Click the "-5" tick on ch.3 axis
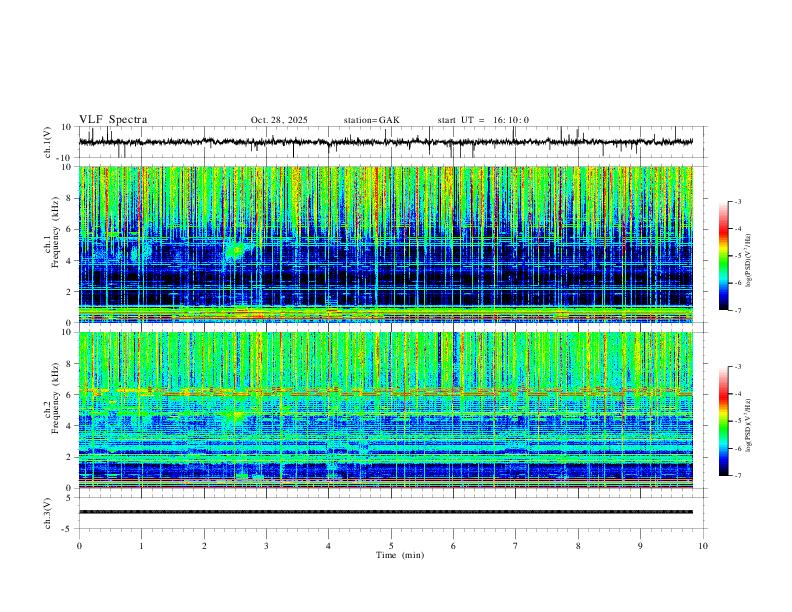The width and height of the screenshot is (792, 612). pyautogui.click(x=68, y=529)
